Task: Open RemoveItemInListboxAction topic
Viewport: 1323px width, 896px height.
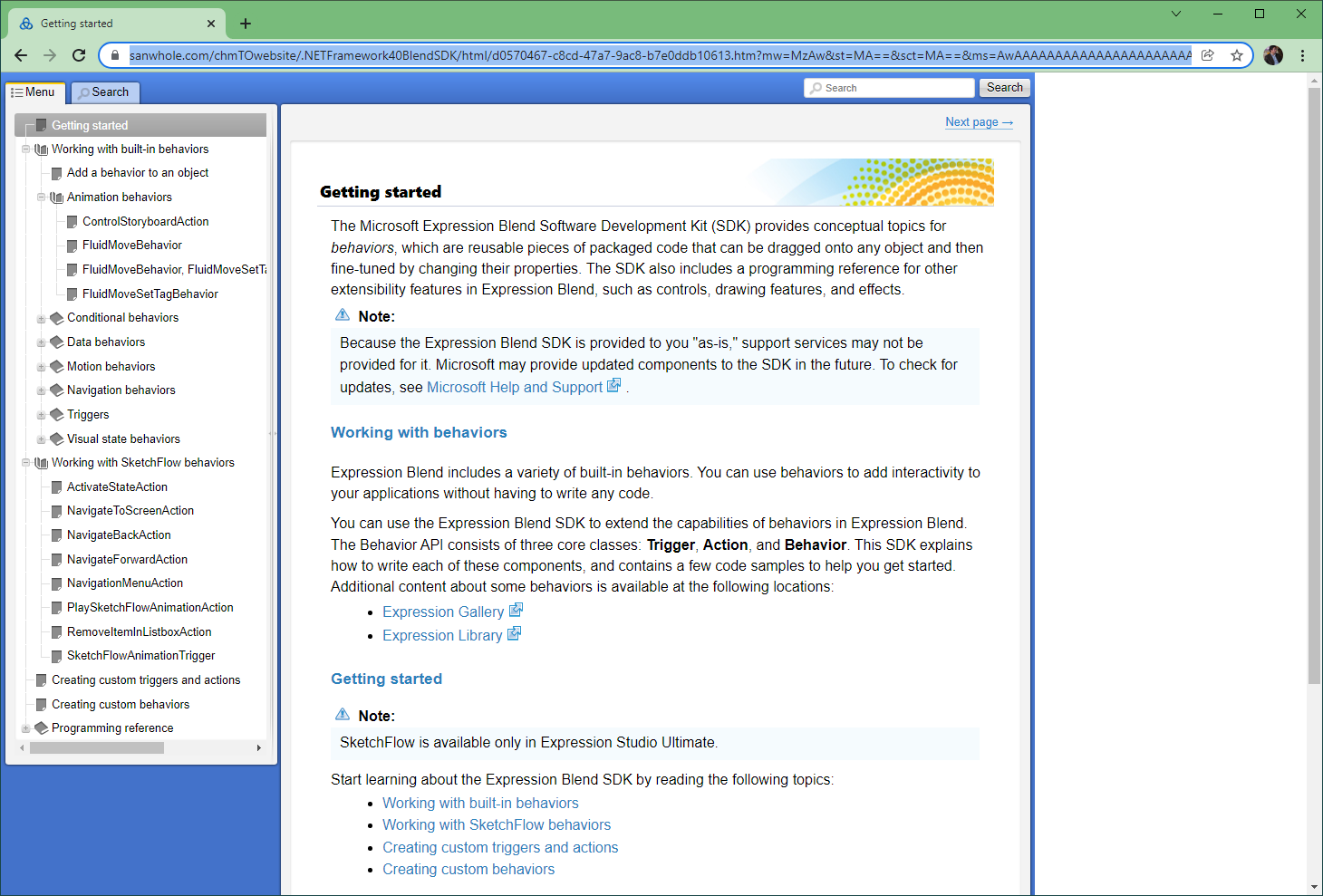Action: (x=140, y=632)
